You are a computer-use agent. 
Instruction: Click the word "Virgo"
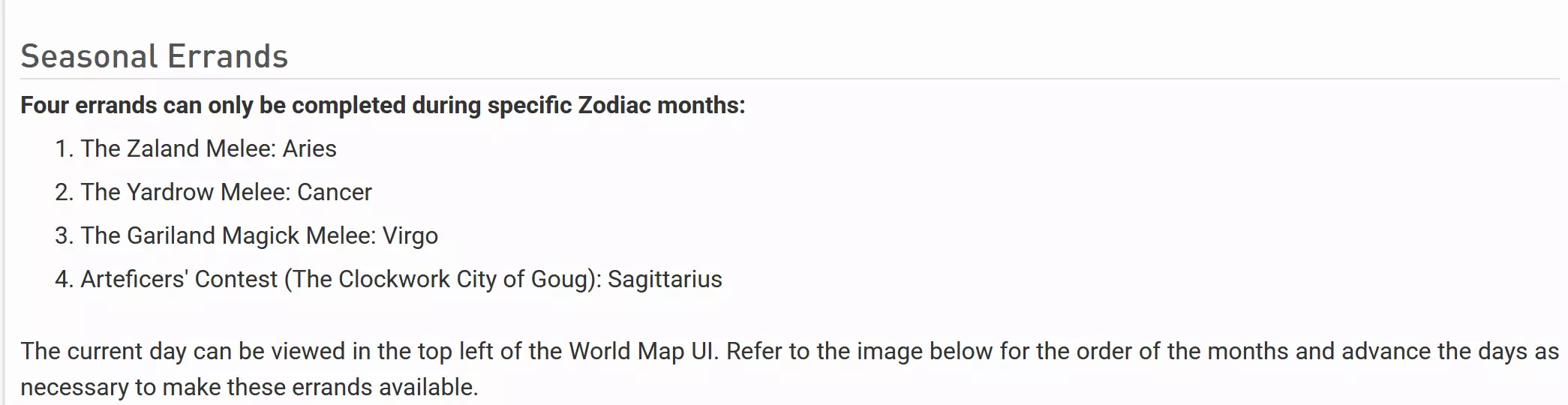point(410,235)
